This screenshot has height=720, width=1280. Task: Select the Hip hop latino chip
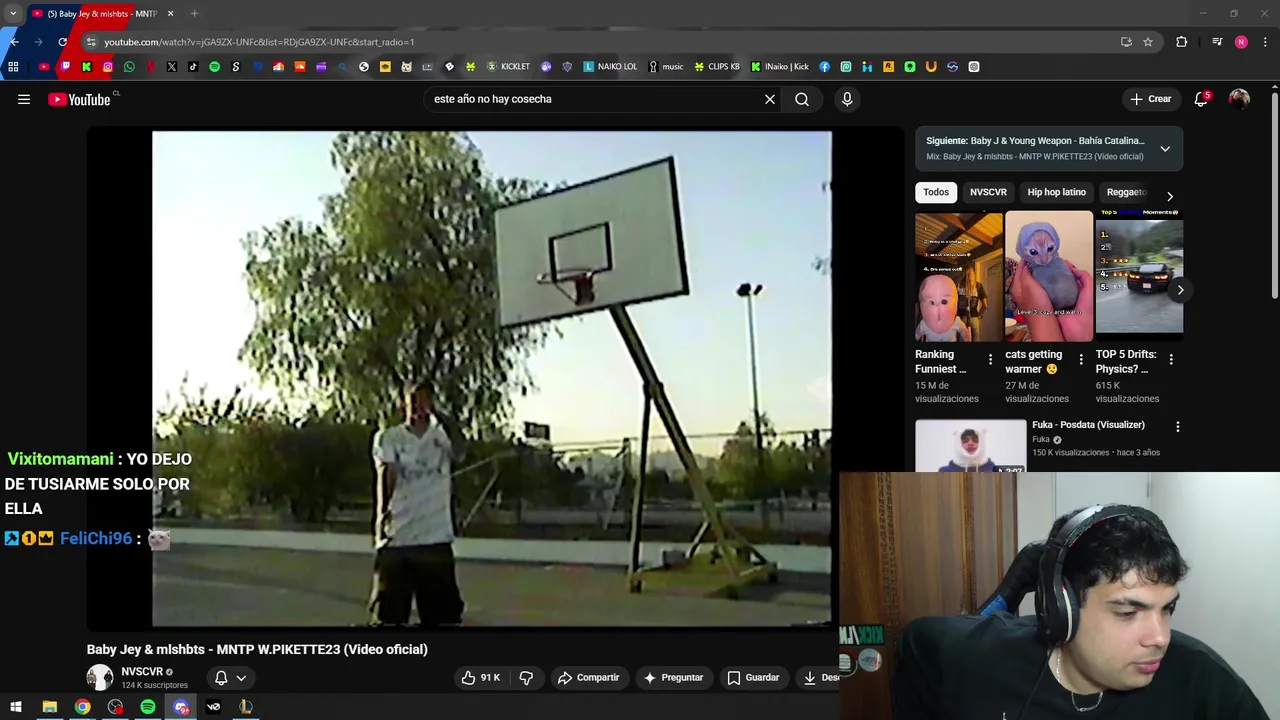[1056, 192]
